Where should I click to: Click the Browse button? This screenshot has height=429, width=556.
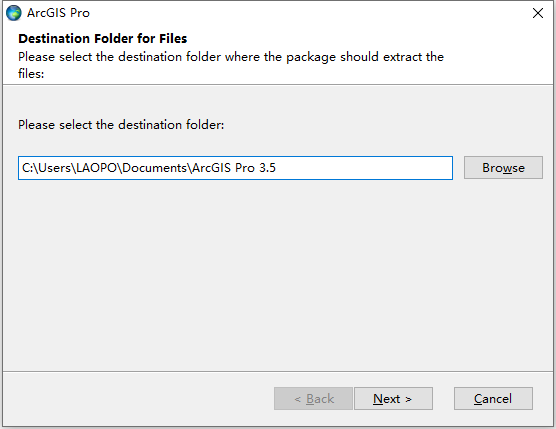503,167
